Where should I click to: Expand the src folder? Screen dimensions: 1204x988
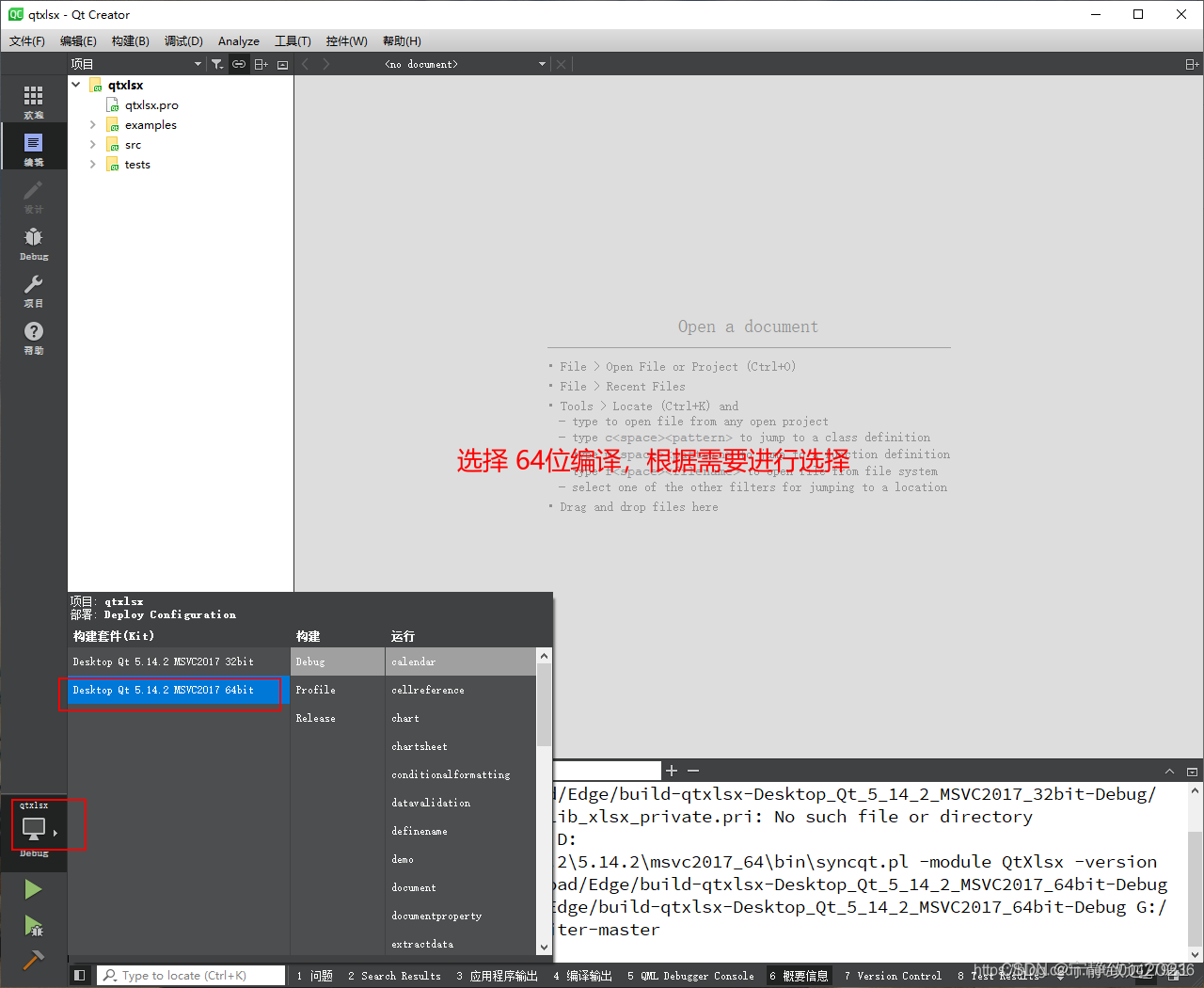[92, 144]
